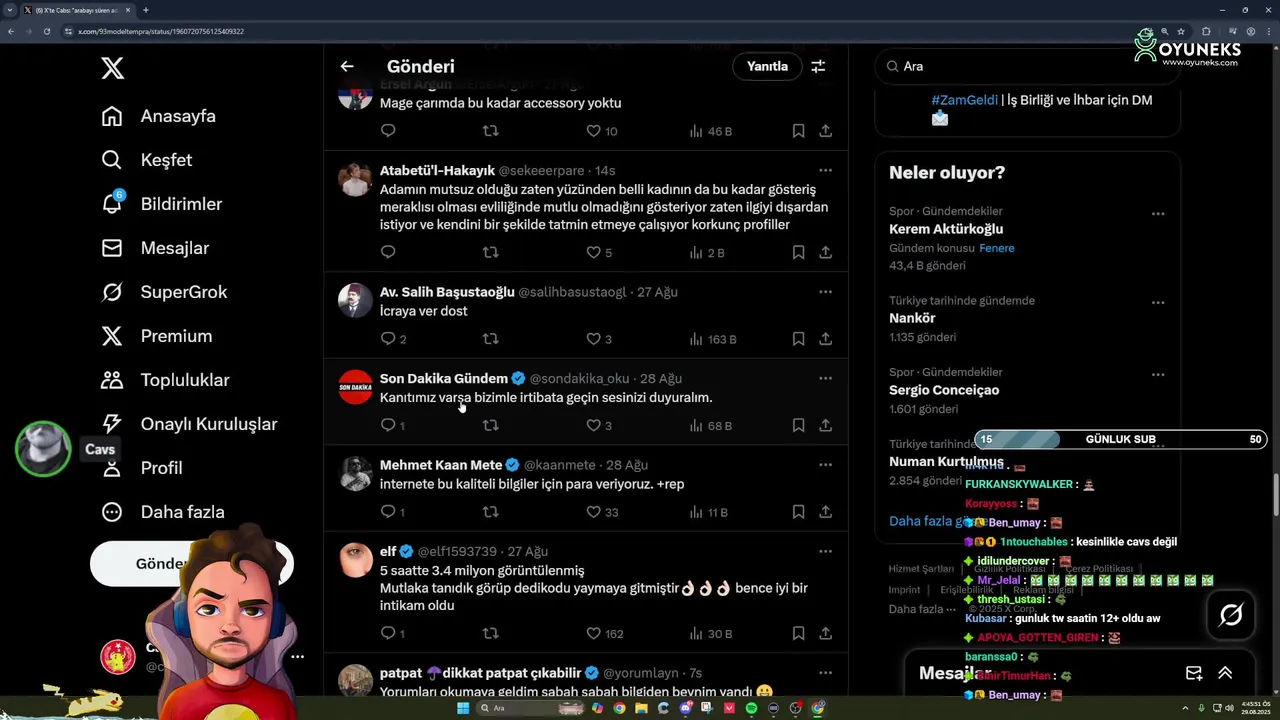Screen dimensions: 1280x720
Task: Open a new browser tab
Action: pos(146,10)
